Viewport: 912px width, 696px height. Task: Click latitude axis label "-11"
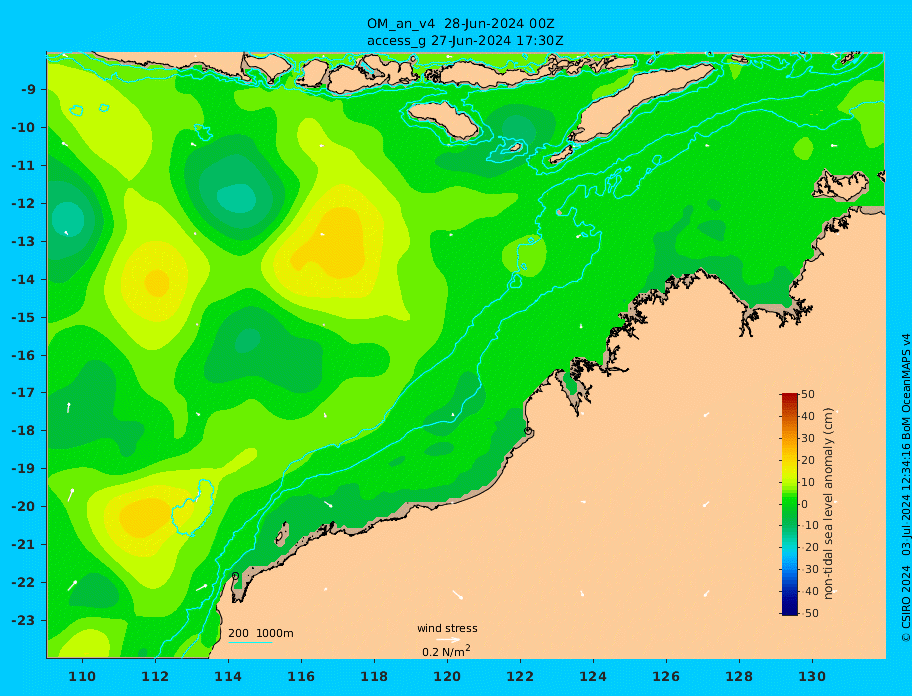[x=23, y=165]
